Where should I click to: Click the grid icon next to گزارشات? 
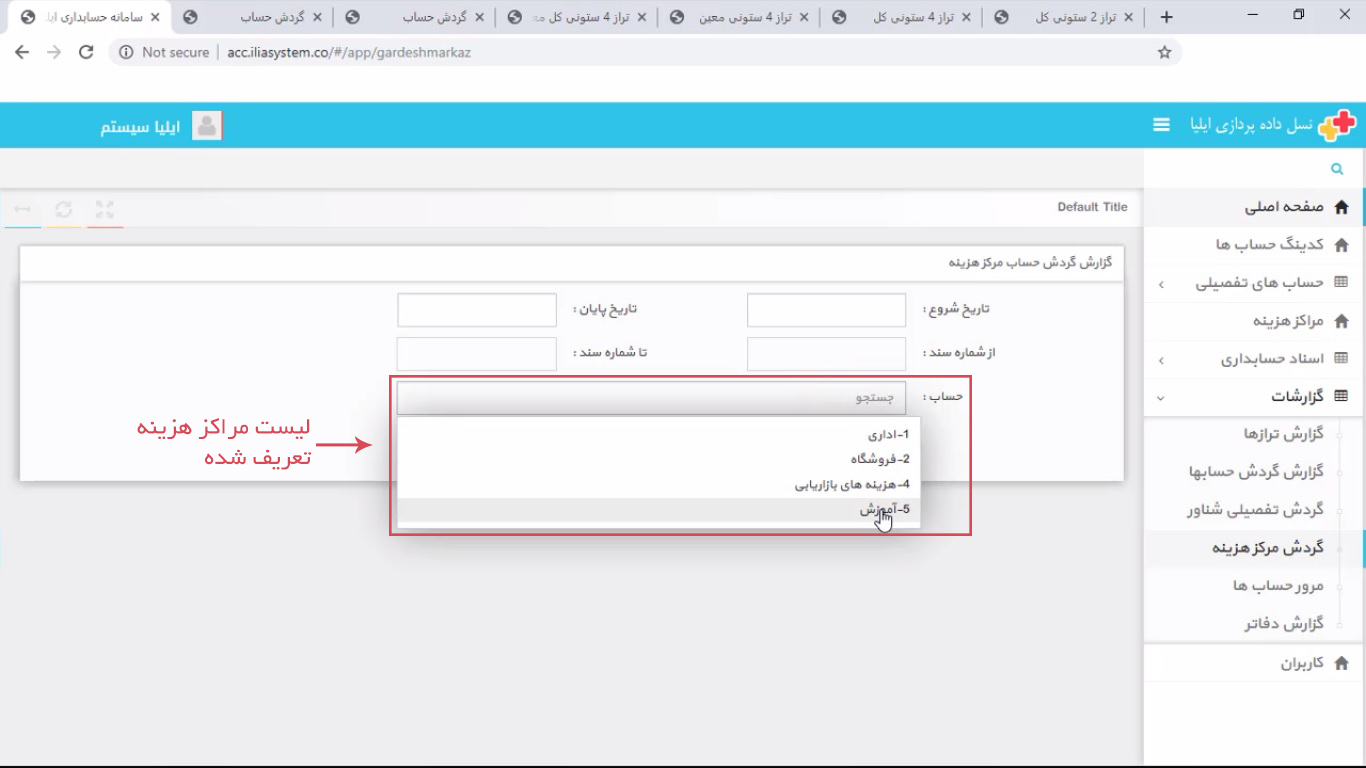[1343, 397]
